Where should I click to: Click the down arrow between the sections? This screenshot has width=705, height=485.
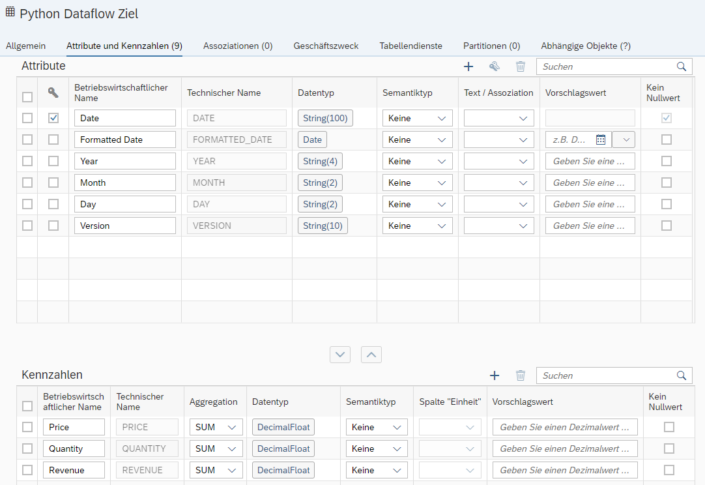coord(340,355)
